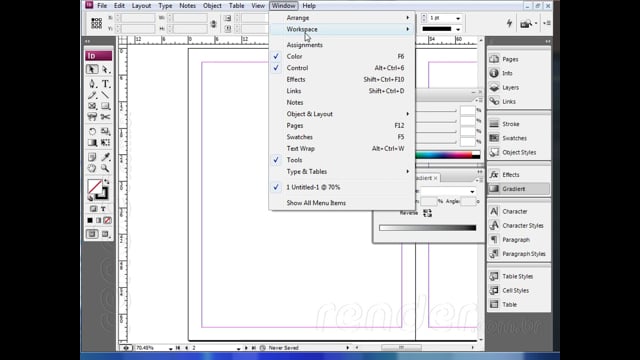Select the Line tool
The width and height of the screenshot is (640, 360).
106,95
